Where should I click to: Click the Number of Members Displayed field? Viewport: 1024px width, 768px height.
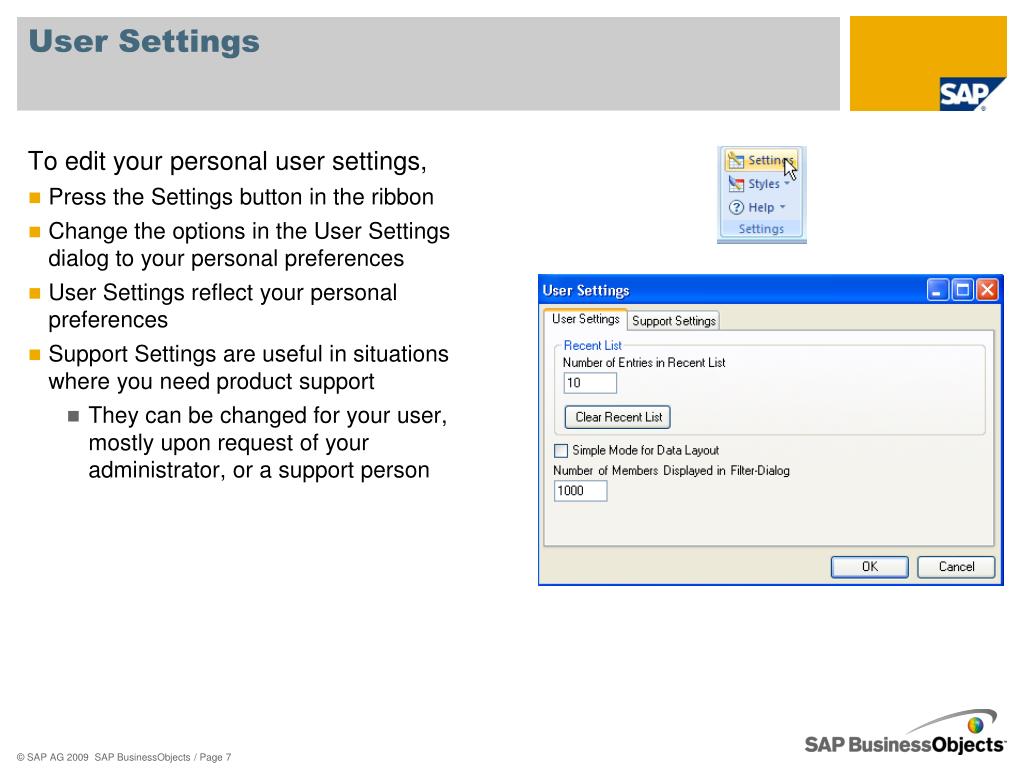[x=580, y=490]
